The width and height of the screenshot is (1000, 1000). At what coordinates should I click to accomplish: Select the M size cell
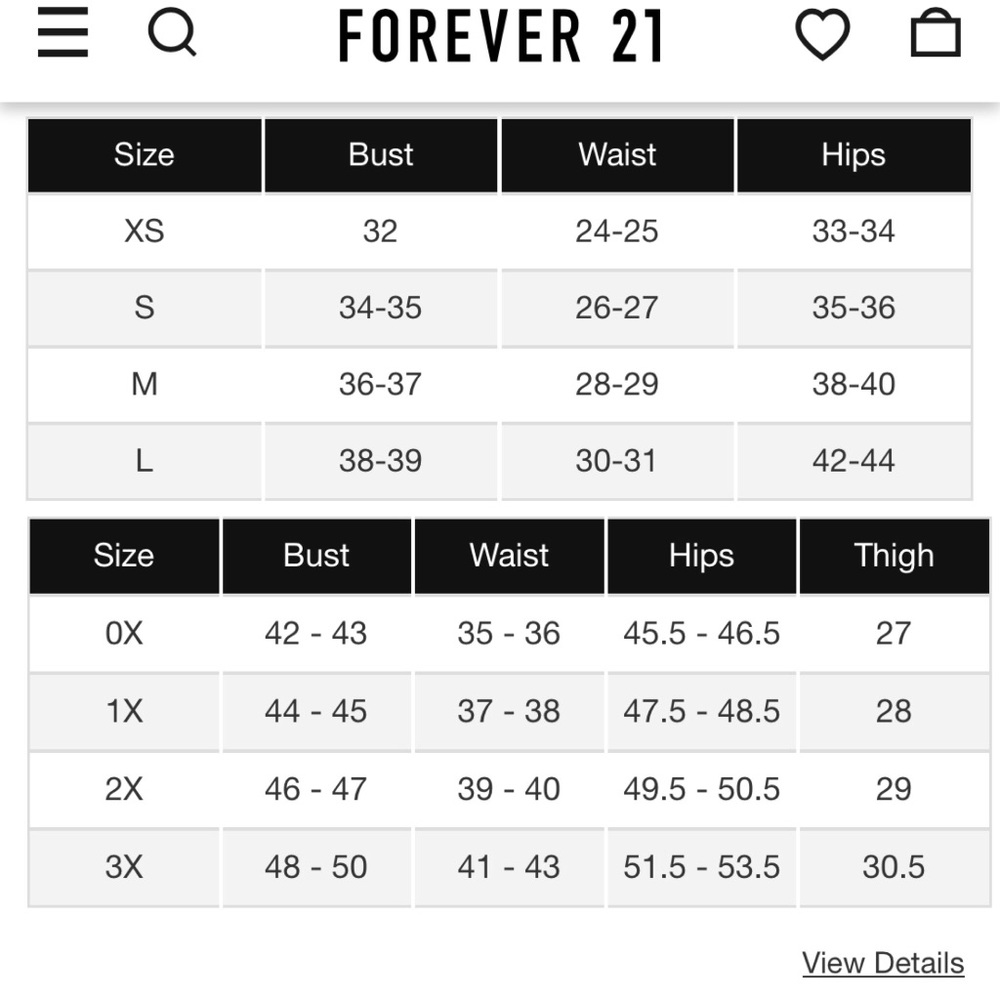point(144,384)
